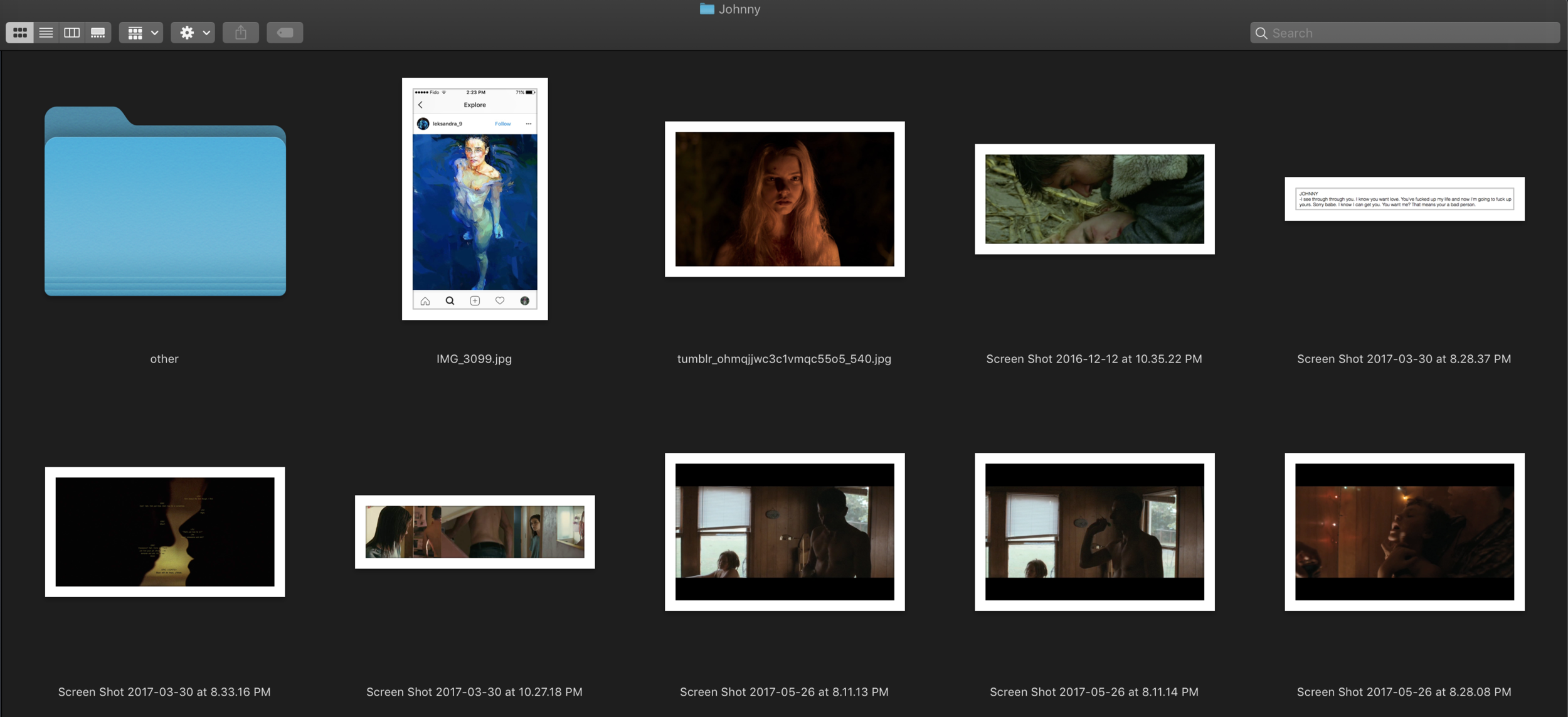Select thumbnail of Screen Shot 2017-03-30 8.28.37 PM
Image resolution: width=1568 pixels, height=717 pixels.
pyautogui.click(x=1404, y=199)
